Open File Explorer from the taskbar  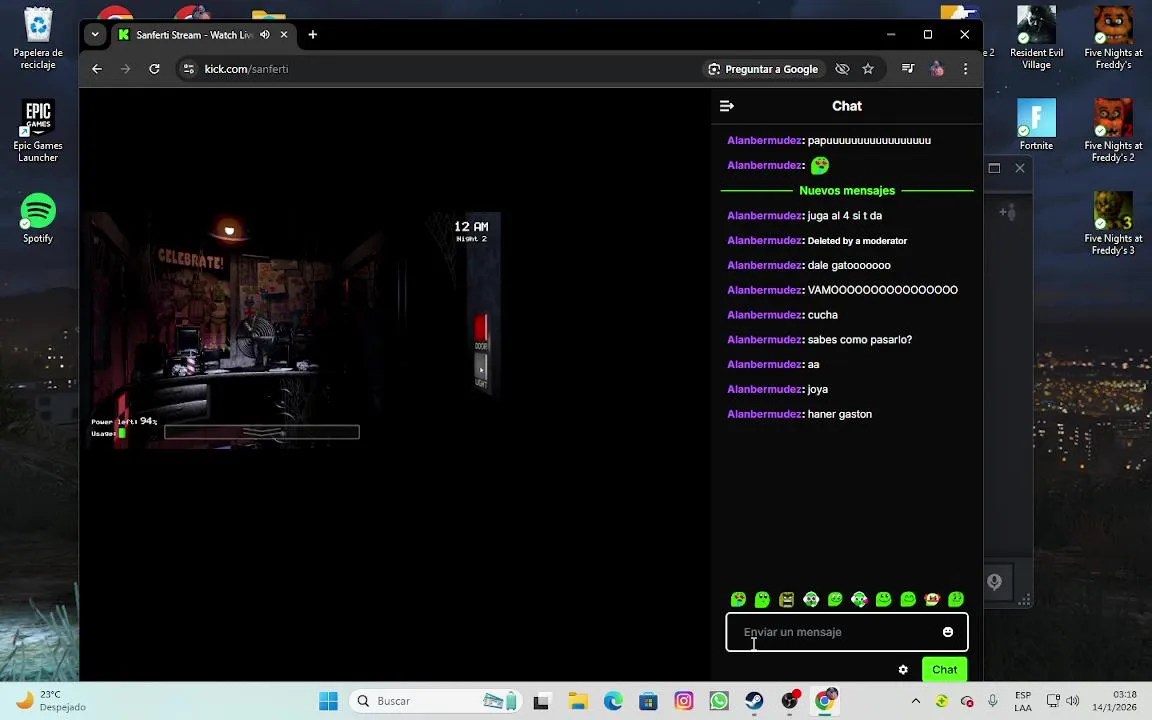click(x=577, y=701)
